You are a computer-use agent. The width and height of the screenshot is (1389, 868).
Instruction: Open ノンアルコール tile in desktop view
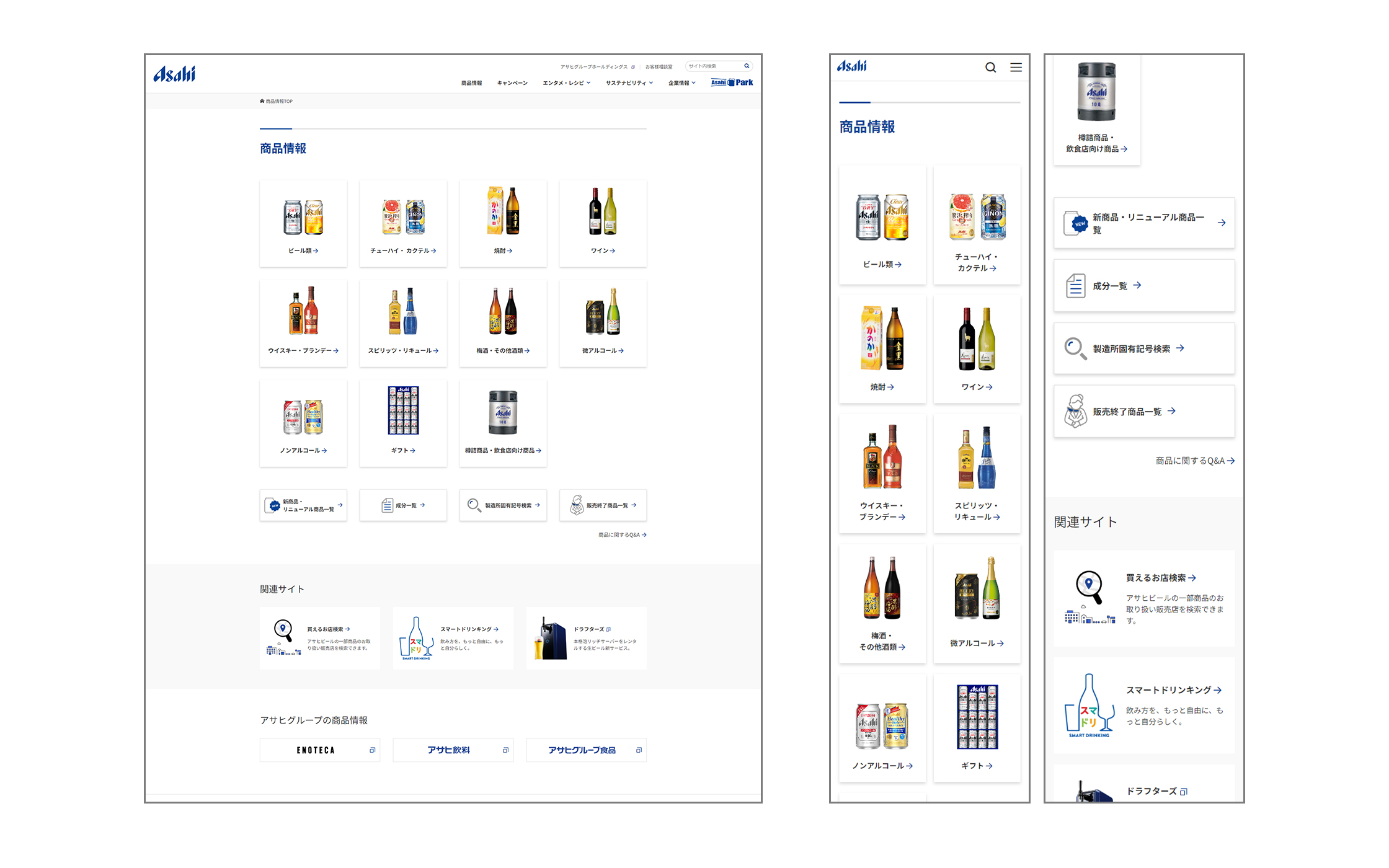click(303, 423)
